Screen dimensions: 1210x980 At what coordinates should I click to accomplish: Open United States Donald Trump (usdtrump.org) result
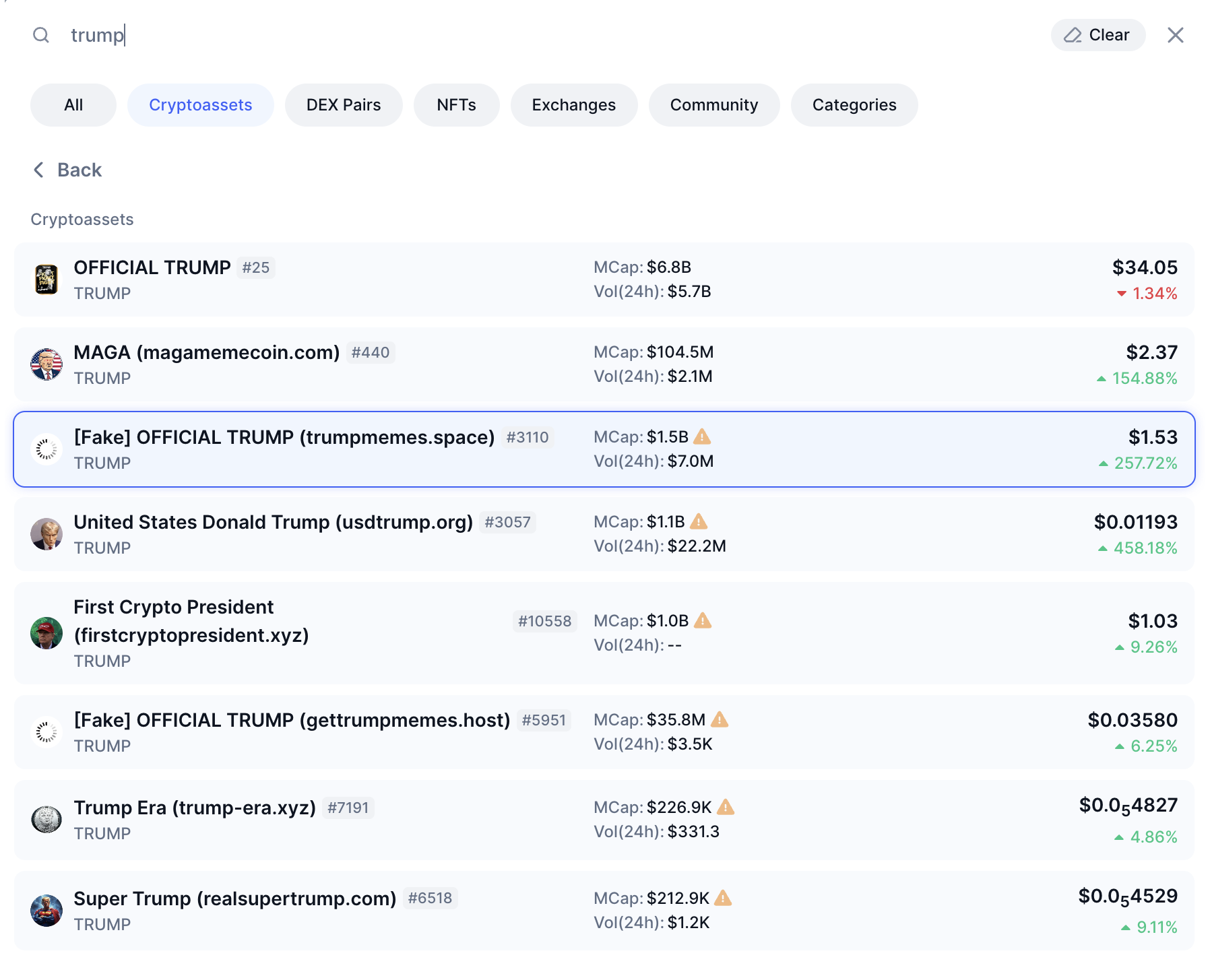click(x=604, y=534)
